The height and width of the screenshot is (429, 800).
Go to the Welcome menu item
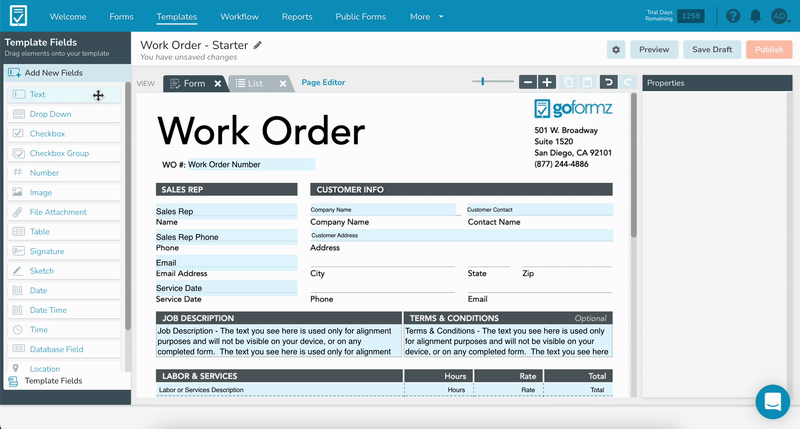68,17
